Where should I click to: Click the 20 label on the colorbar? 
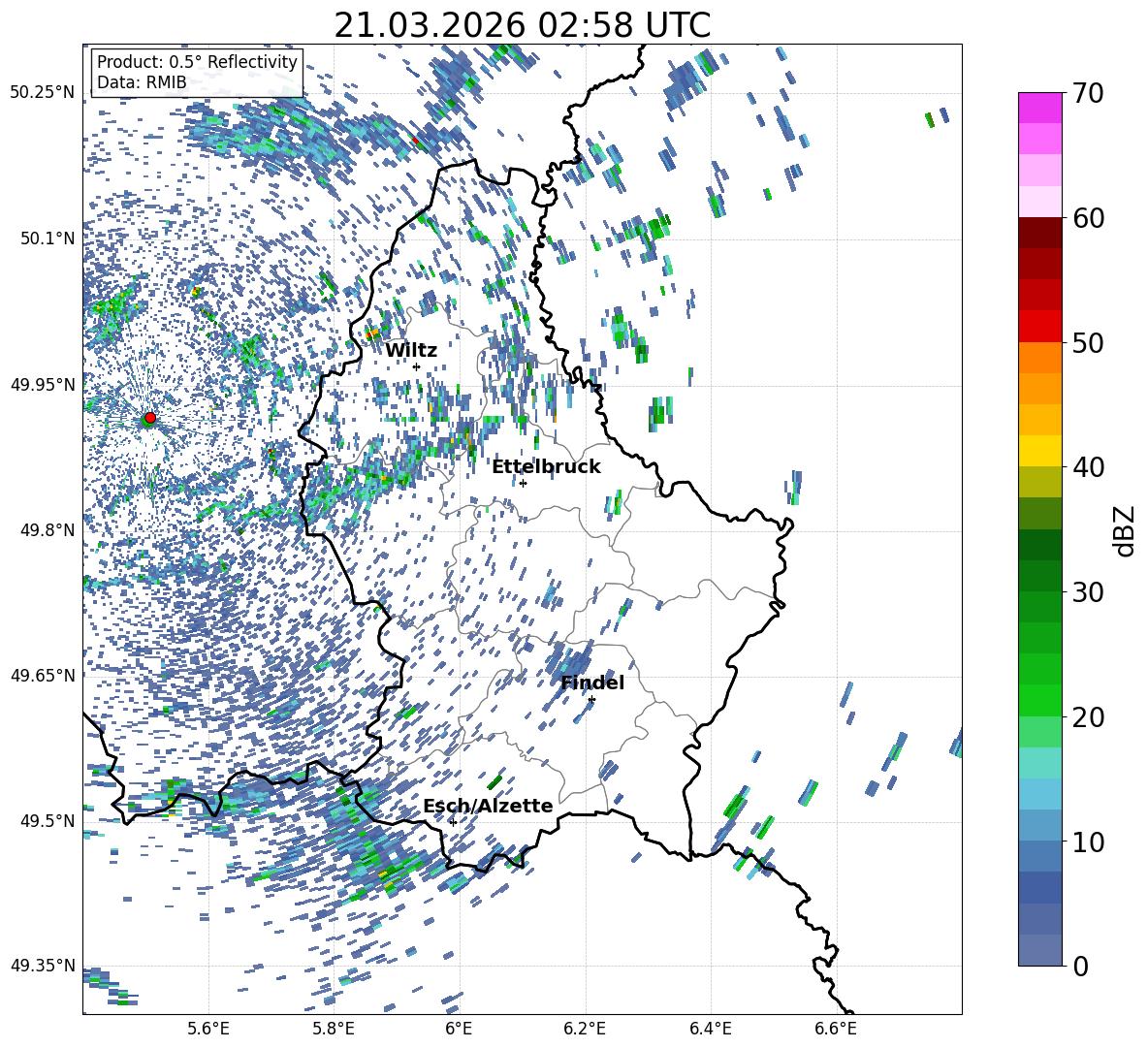pos(1089,717)
